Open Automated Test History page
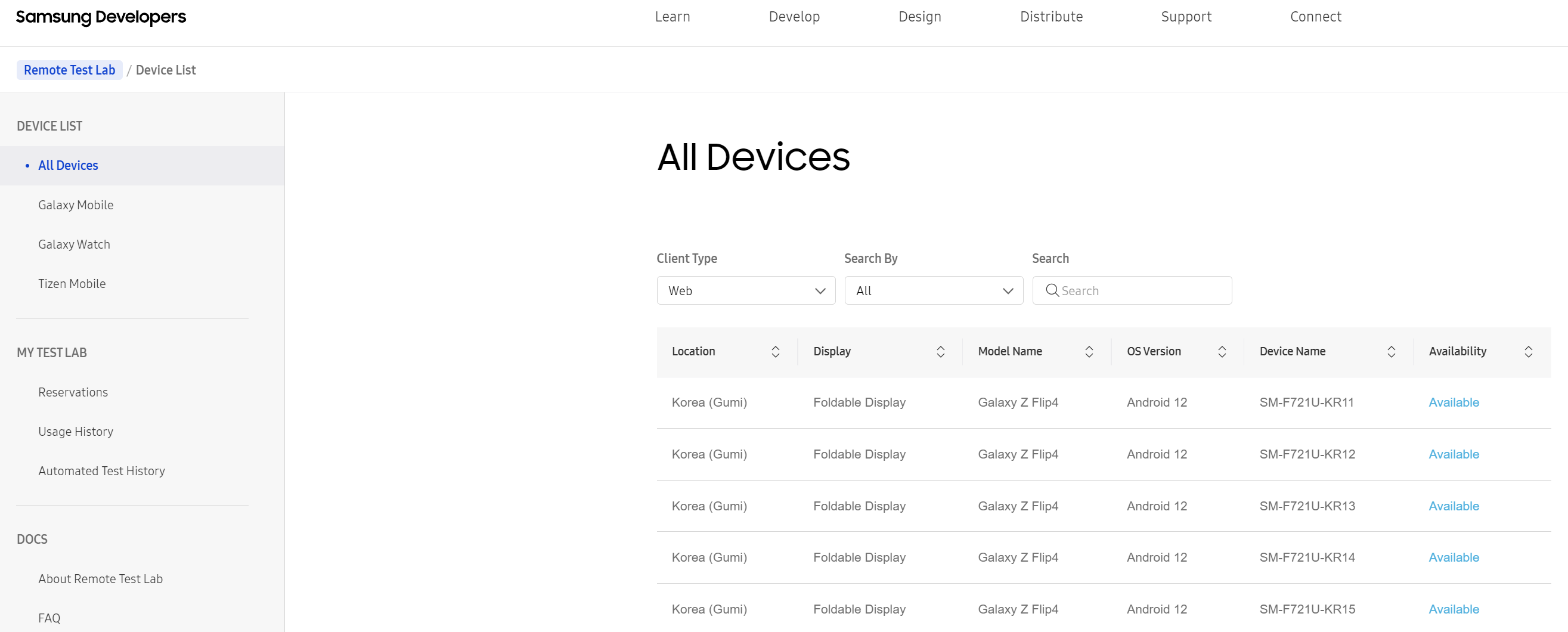The height and width of the screenshot is (632, 1568). (102, 470)
